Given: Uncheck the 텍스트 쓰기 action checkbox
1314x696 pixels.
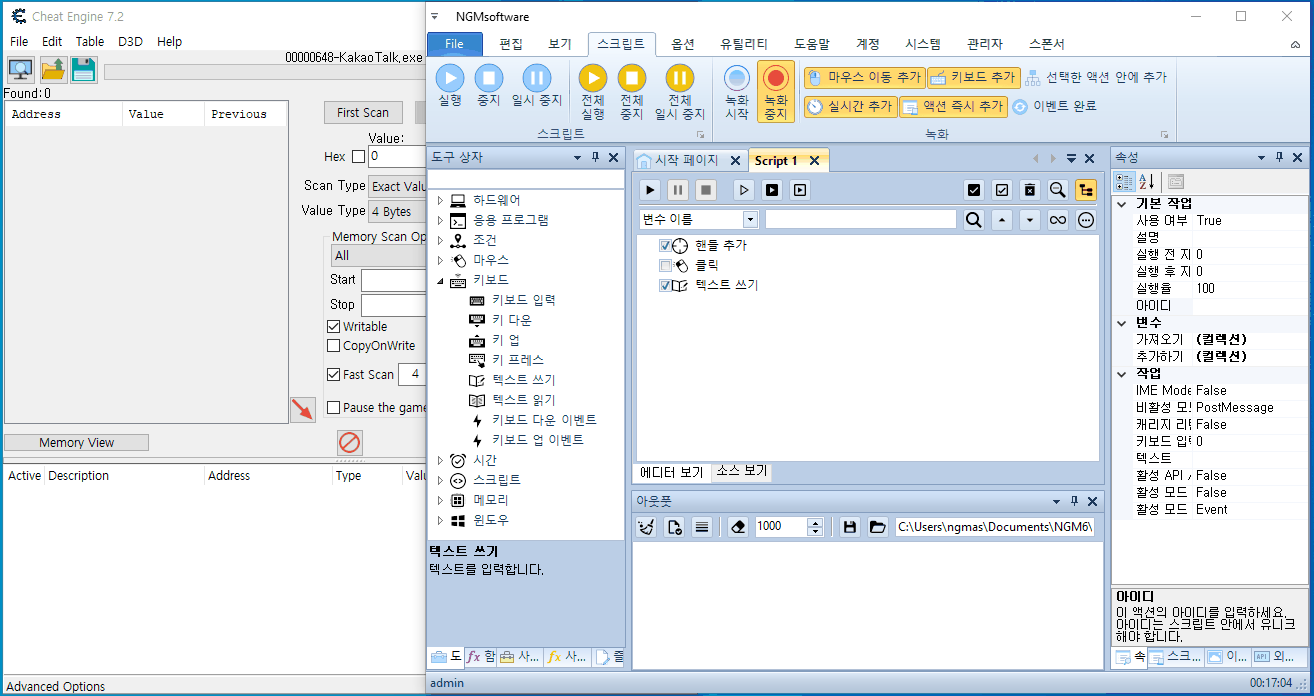Looking at the screenshot, I should pos(665,286).
